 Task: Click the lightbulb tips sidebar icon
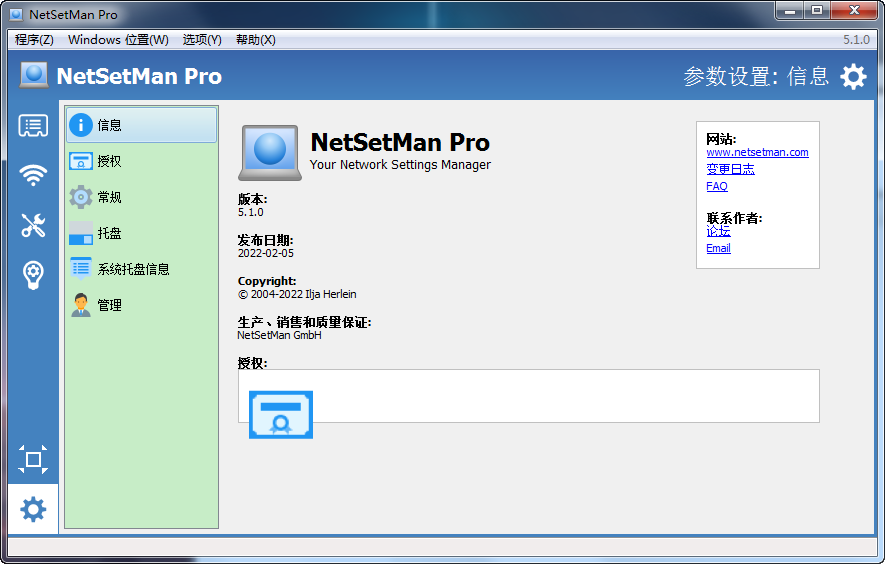(33, 275)
